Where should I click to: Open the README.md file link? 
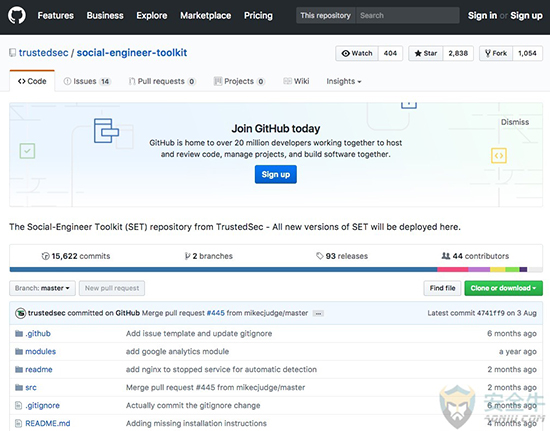pyautogui.click(x=48, y=423)
